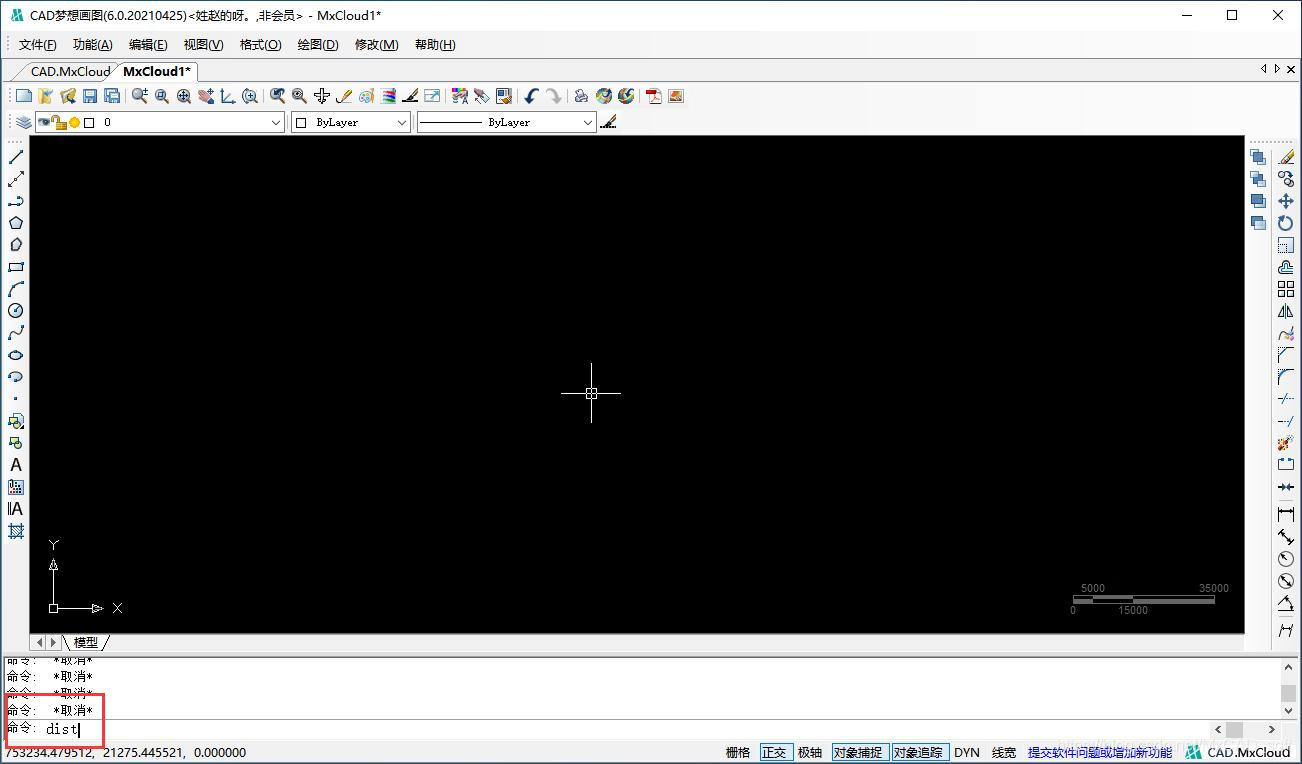The image size is (1302, 764).
Task: Click the tab scroll right arrow
Action: (x=1277, y=69)
